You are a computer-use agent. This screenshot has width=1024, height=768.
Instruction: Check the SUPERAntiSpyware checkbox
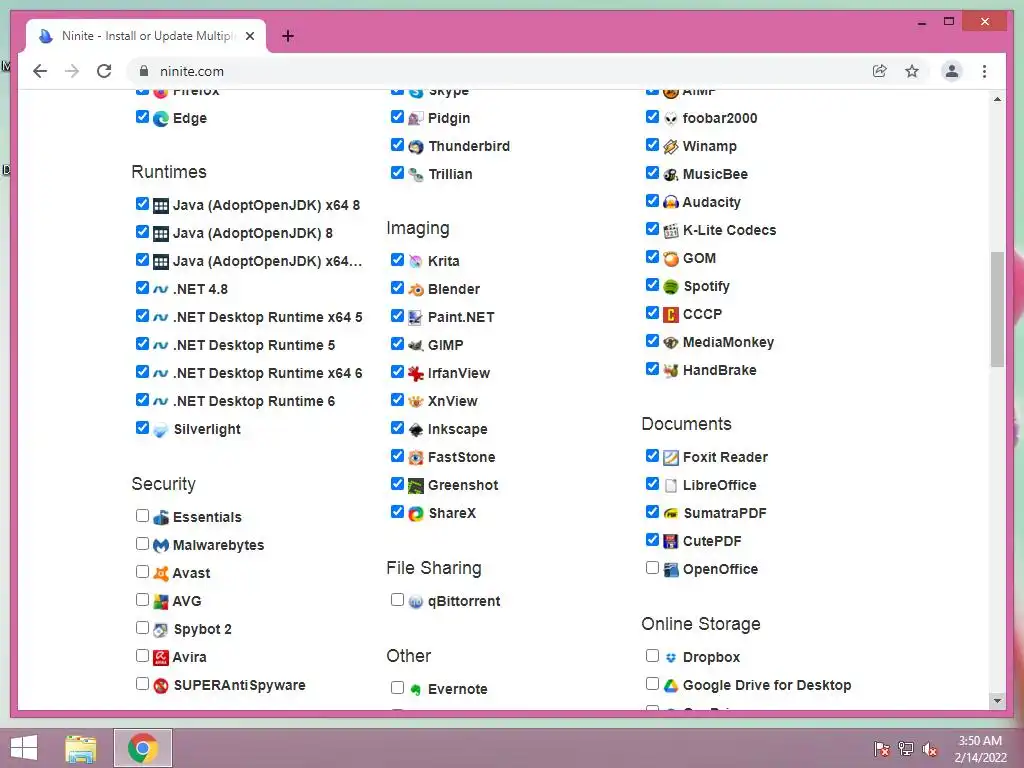click(142, 684)
